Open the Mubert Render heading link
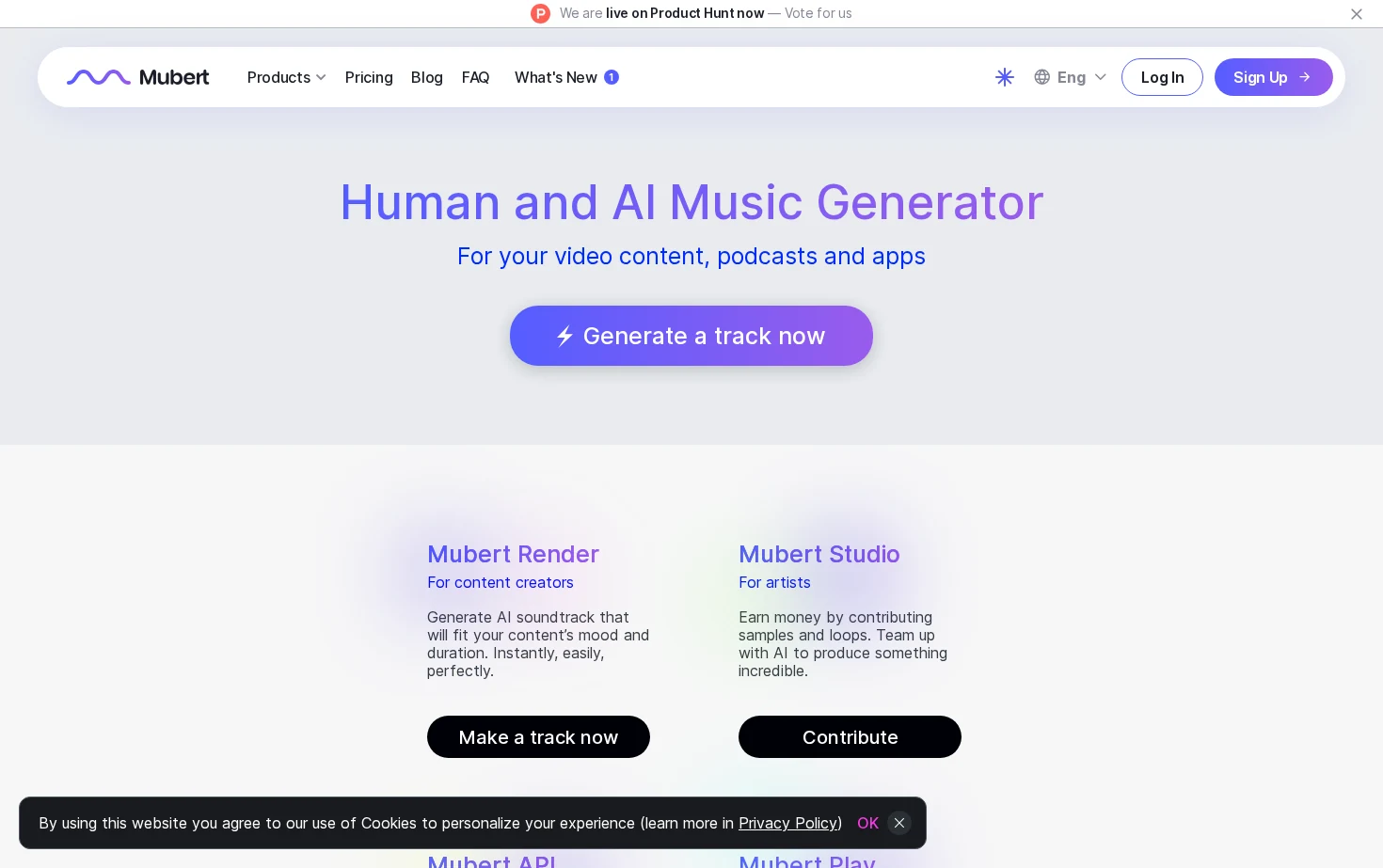 513,554
